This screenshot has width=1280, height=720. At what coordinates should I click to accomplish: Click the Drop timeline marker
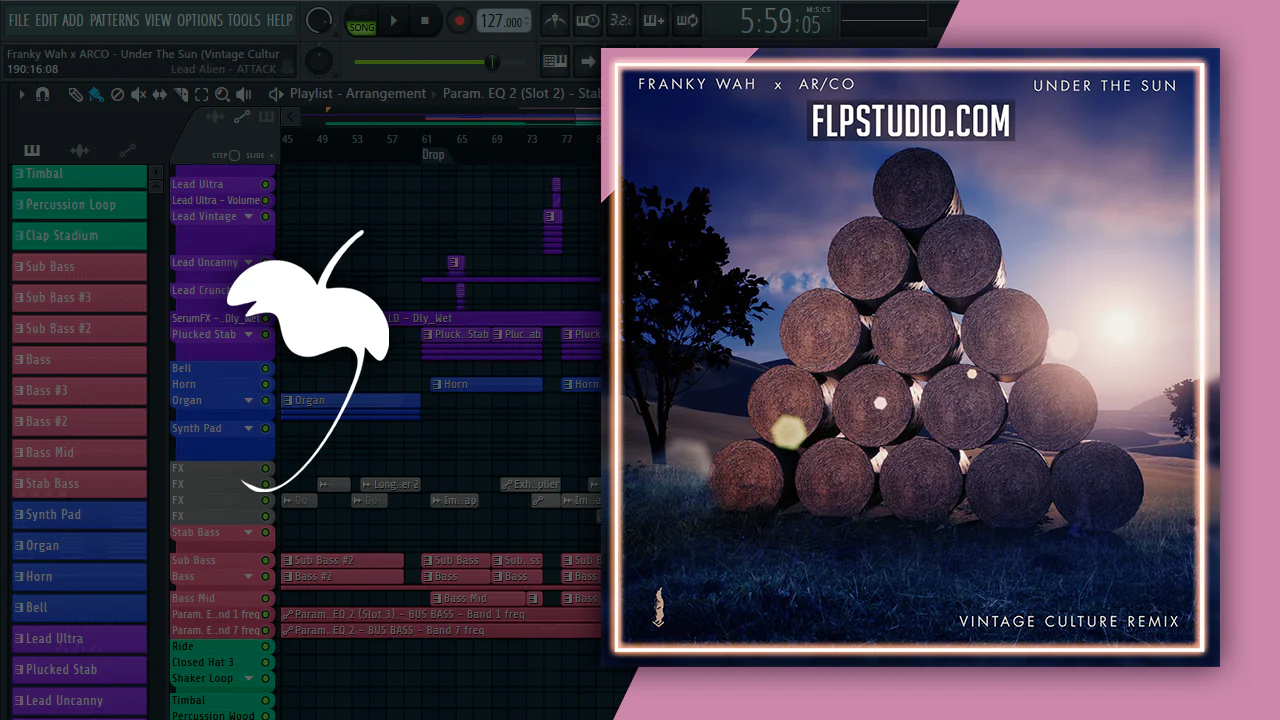pos(433,155)
